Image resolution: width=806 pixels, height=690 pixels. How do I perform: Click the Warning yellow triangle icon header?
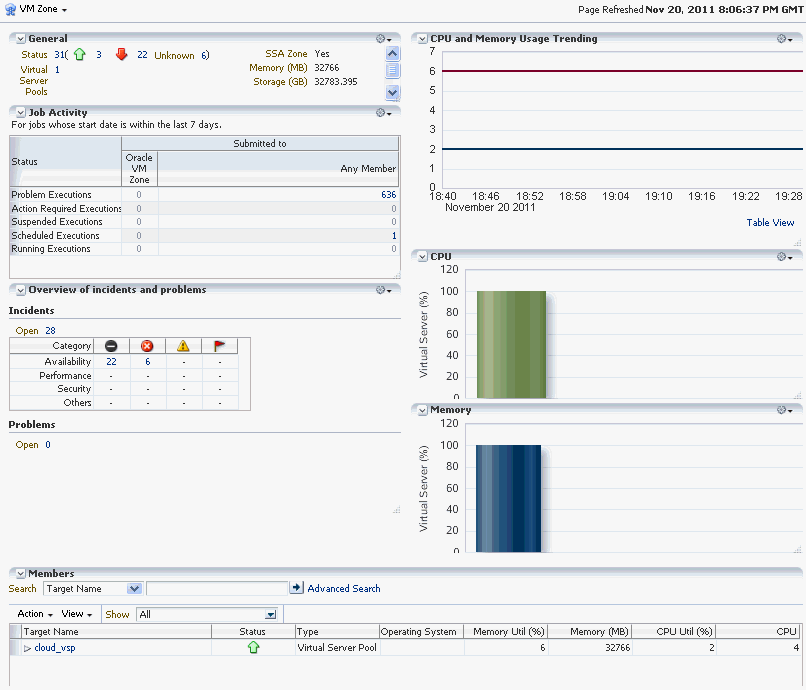click(183, 346)
